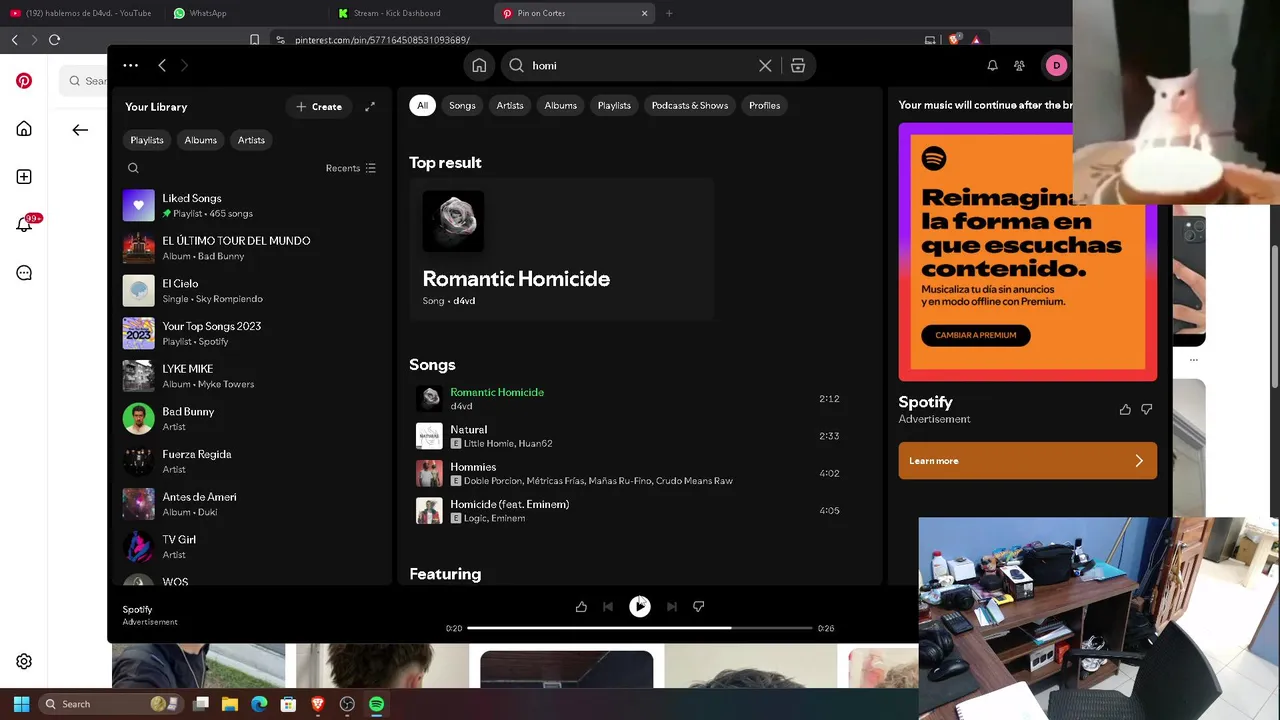Filter search results by Profiles
Viewport: 1280px width, 720px height.
764,105
